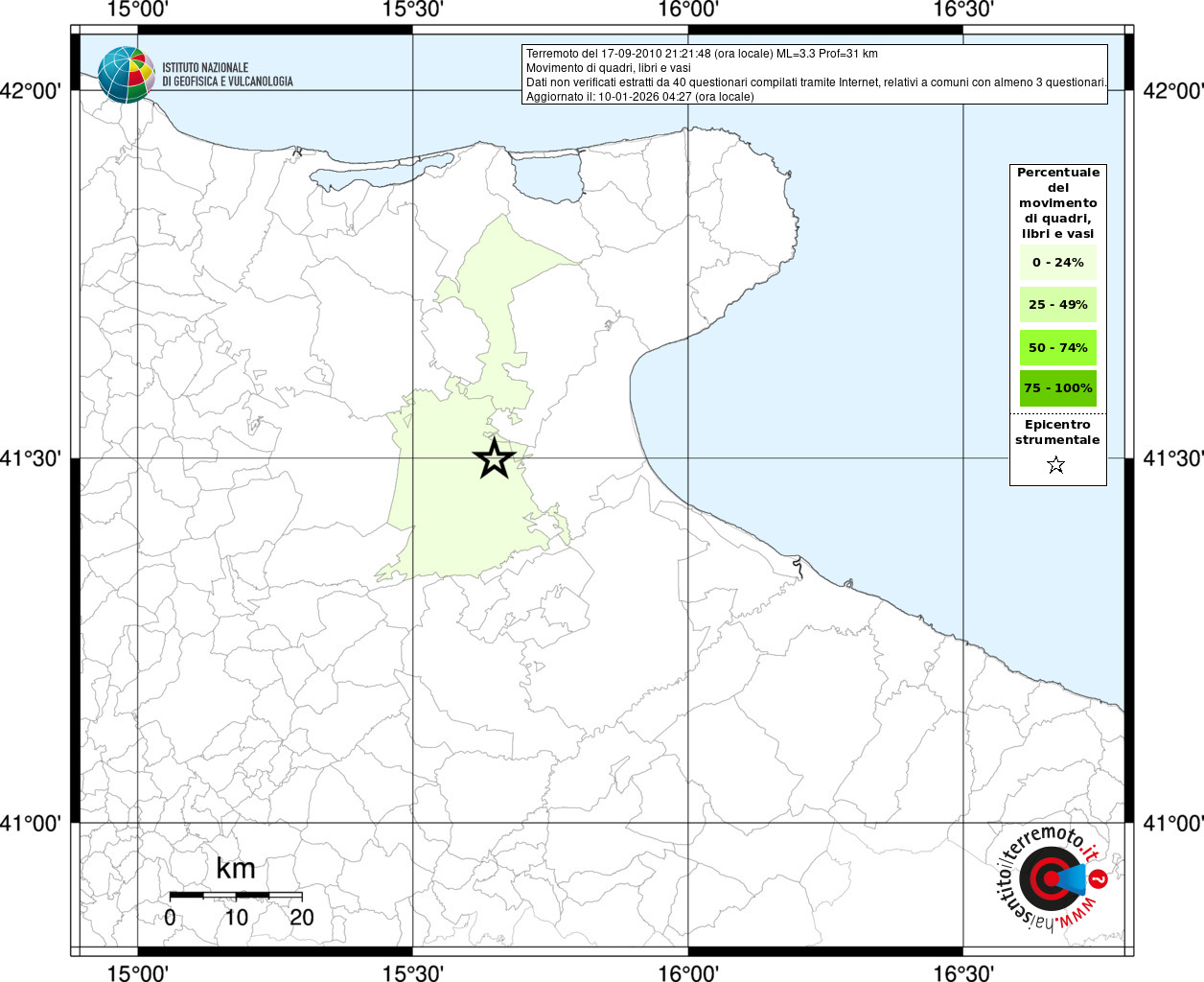Viewport: 1204px width, 982px height.
Task: Click the black epicenter star on the map
Action: [x=494, y=458]
